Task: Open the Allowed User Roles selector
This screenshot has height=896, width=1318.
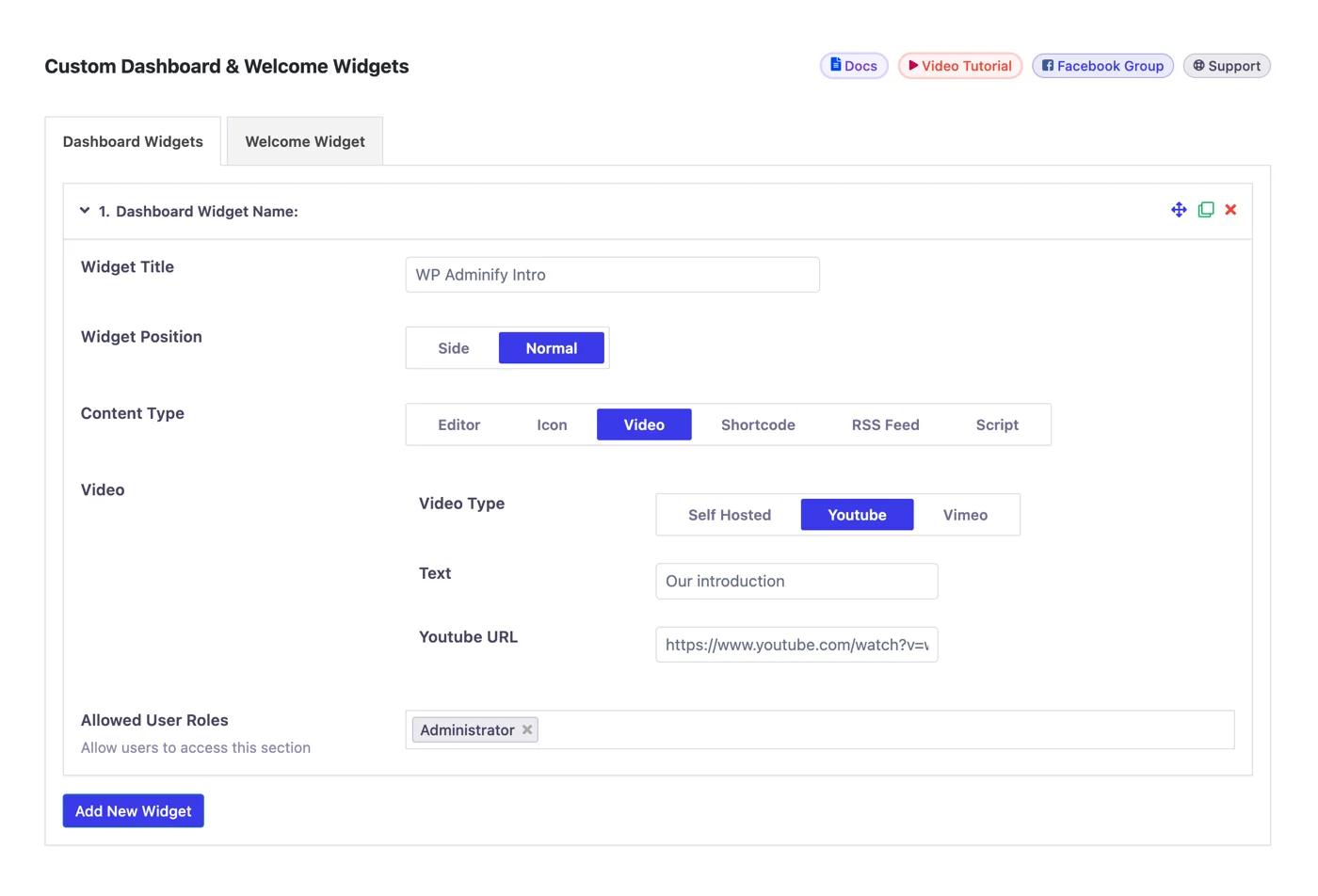Action: [x=820, y=729]
